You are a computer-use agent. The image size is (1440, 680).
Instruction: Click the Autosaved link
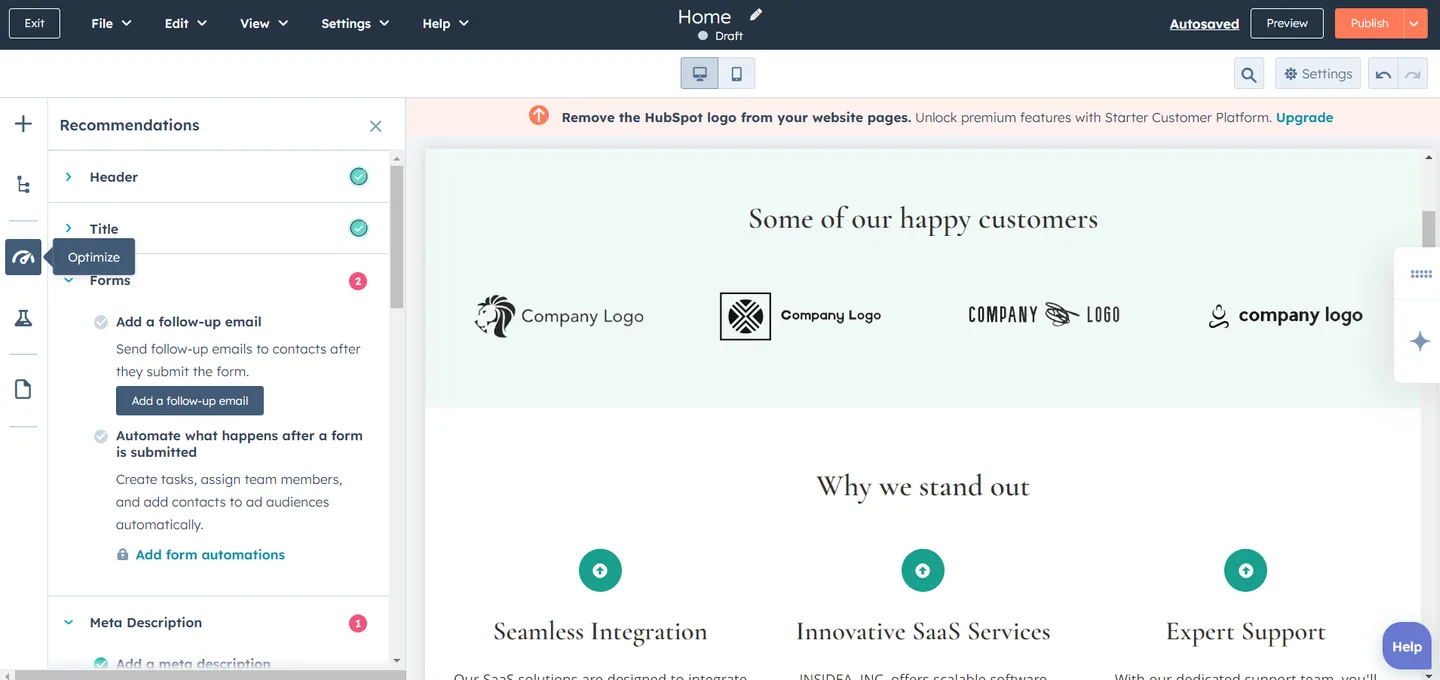point(1204,24)
